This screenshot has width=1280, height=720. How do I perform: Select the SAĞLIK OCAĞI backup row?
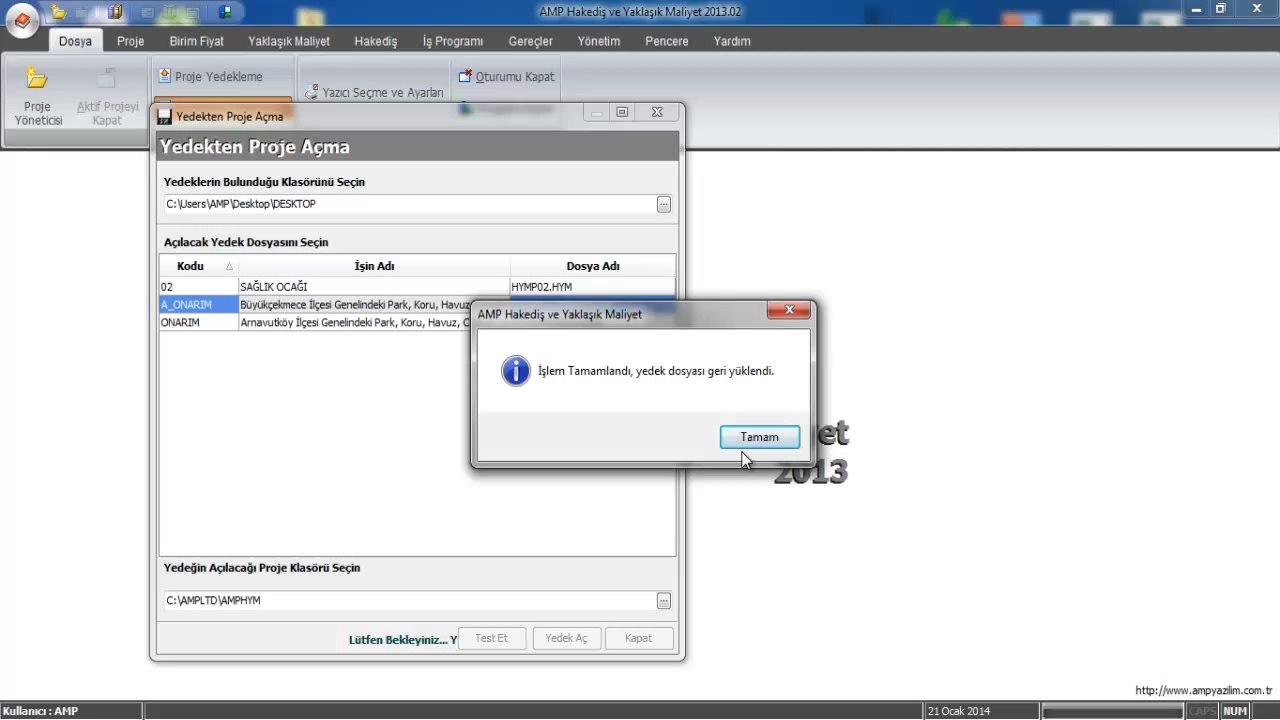[417, 287]
